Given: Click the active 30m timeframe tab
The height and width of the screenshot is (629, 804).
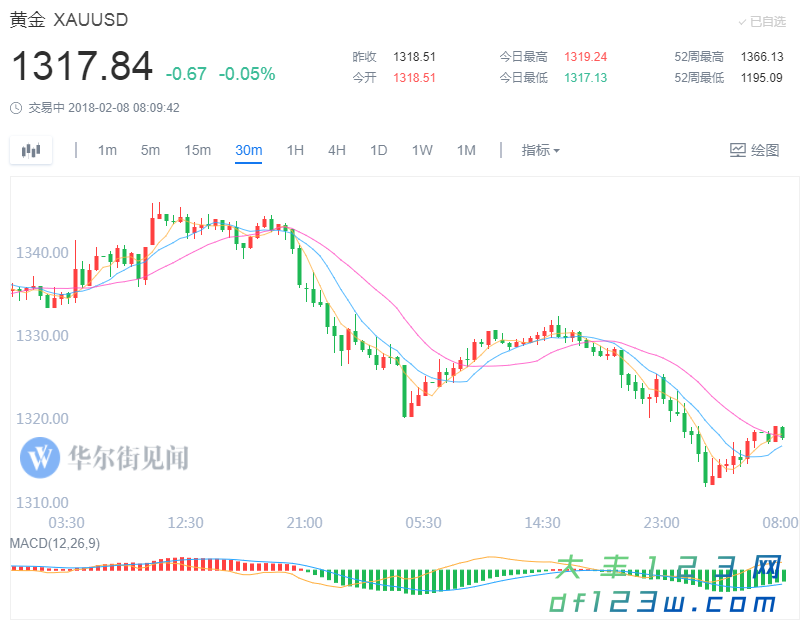Looking at the screenshot, I should click(x=248, y=151).
